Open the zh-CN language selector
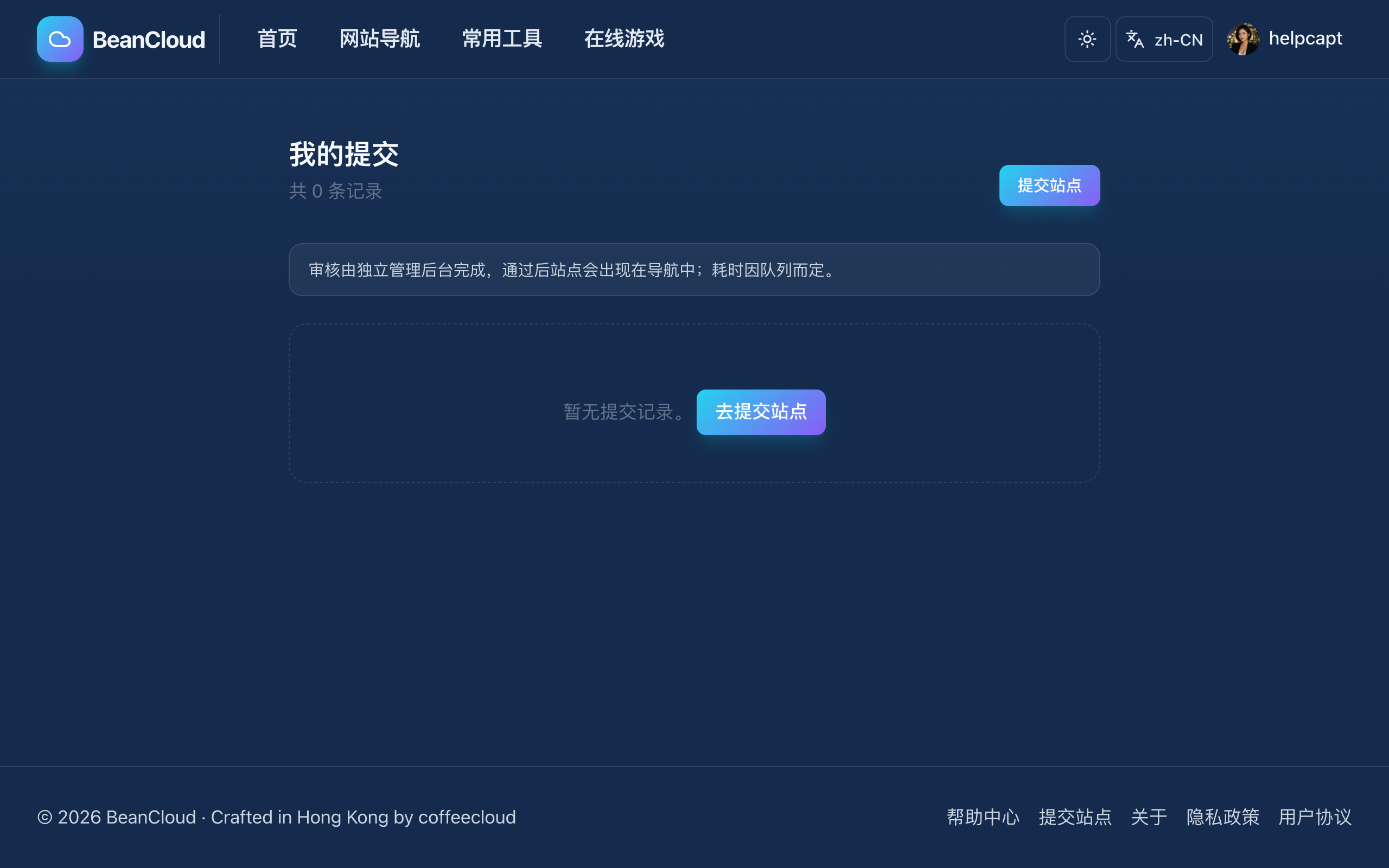1389x868 pixels. click(1164, 39)
